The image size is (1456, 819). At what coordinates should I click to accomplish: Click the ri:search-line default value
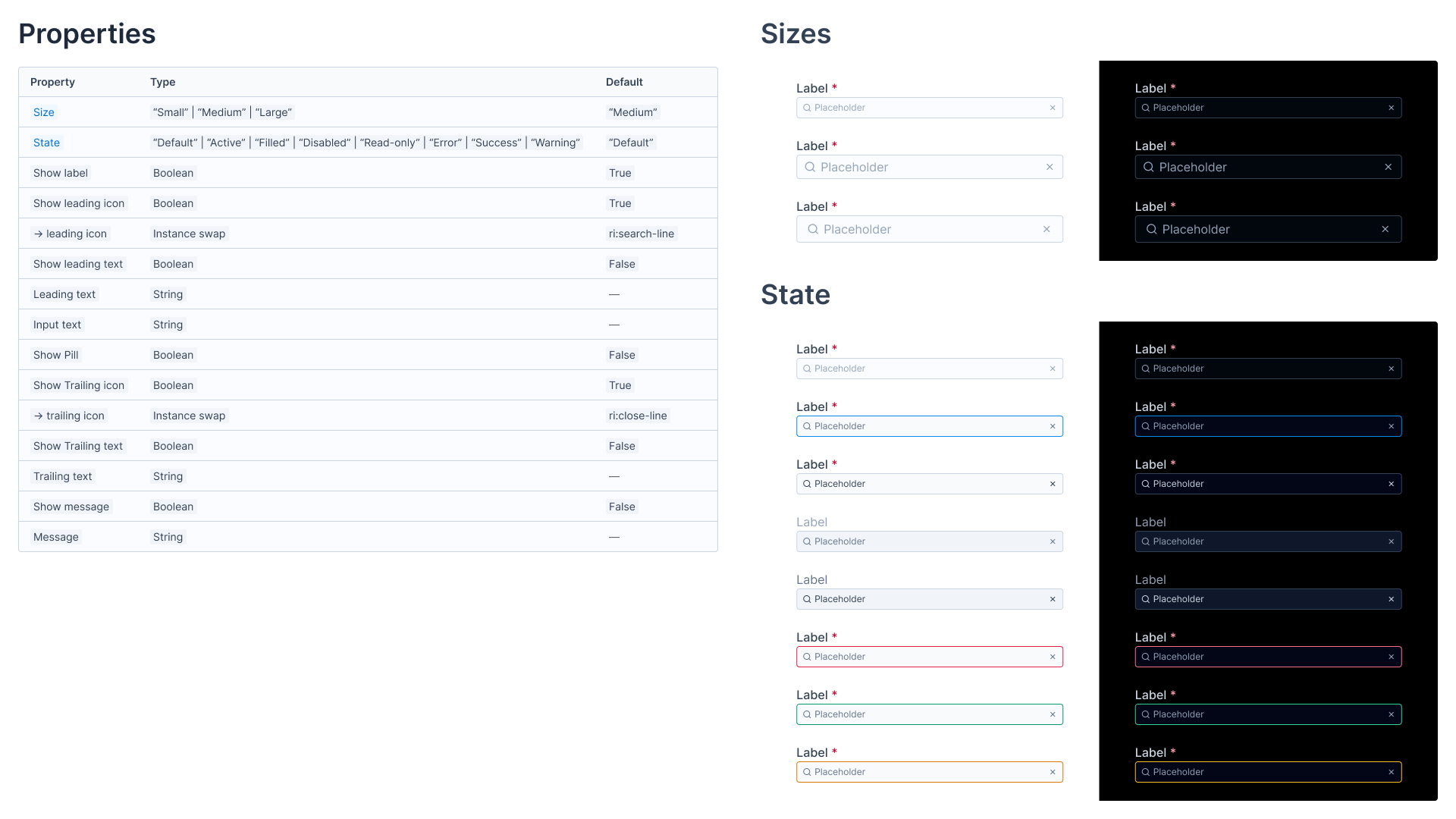point(641,234)
